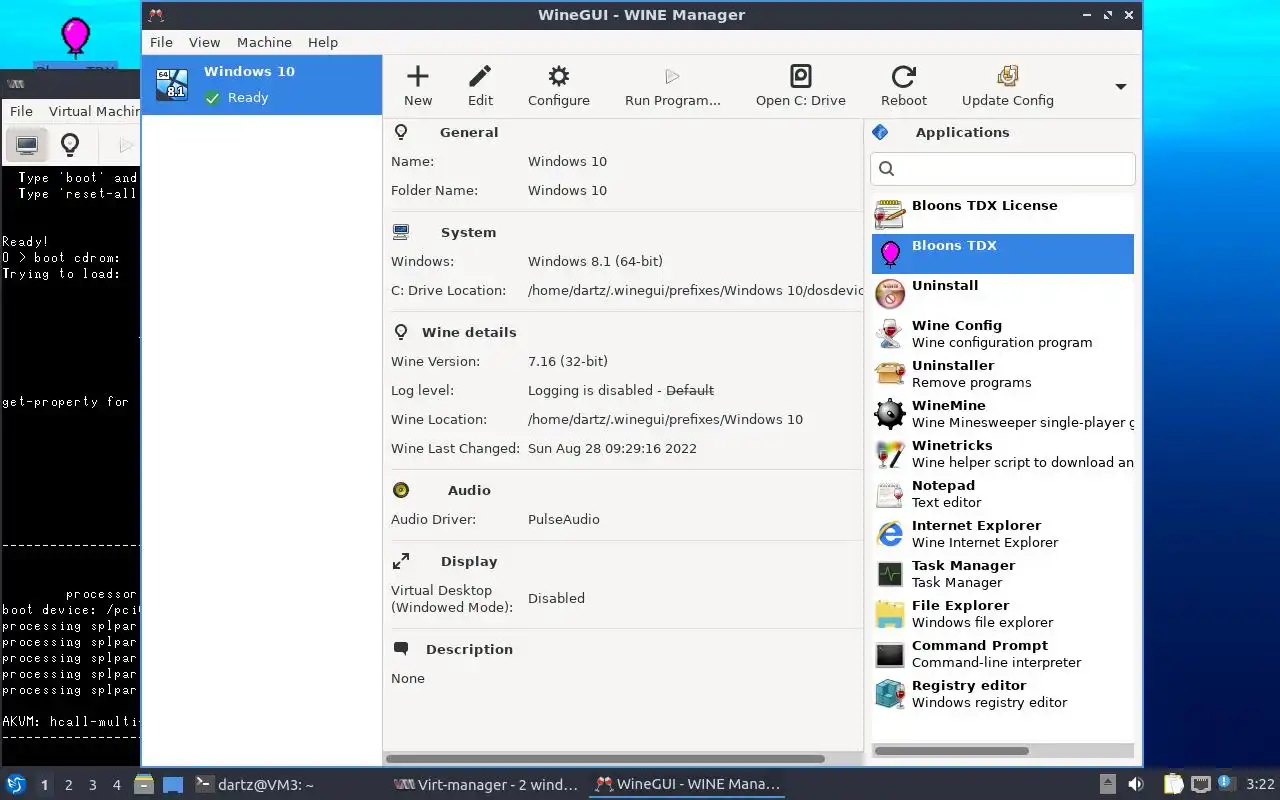Open Wine Config application
The width and height of the screenshot is (1280, 800).
pos(1003,334)
